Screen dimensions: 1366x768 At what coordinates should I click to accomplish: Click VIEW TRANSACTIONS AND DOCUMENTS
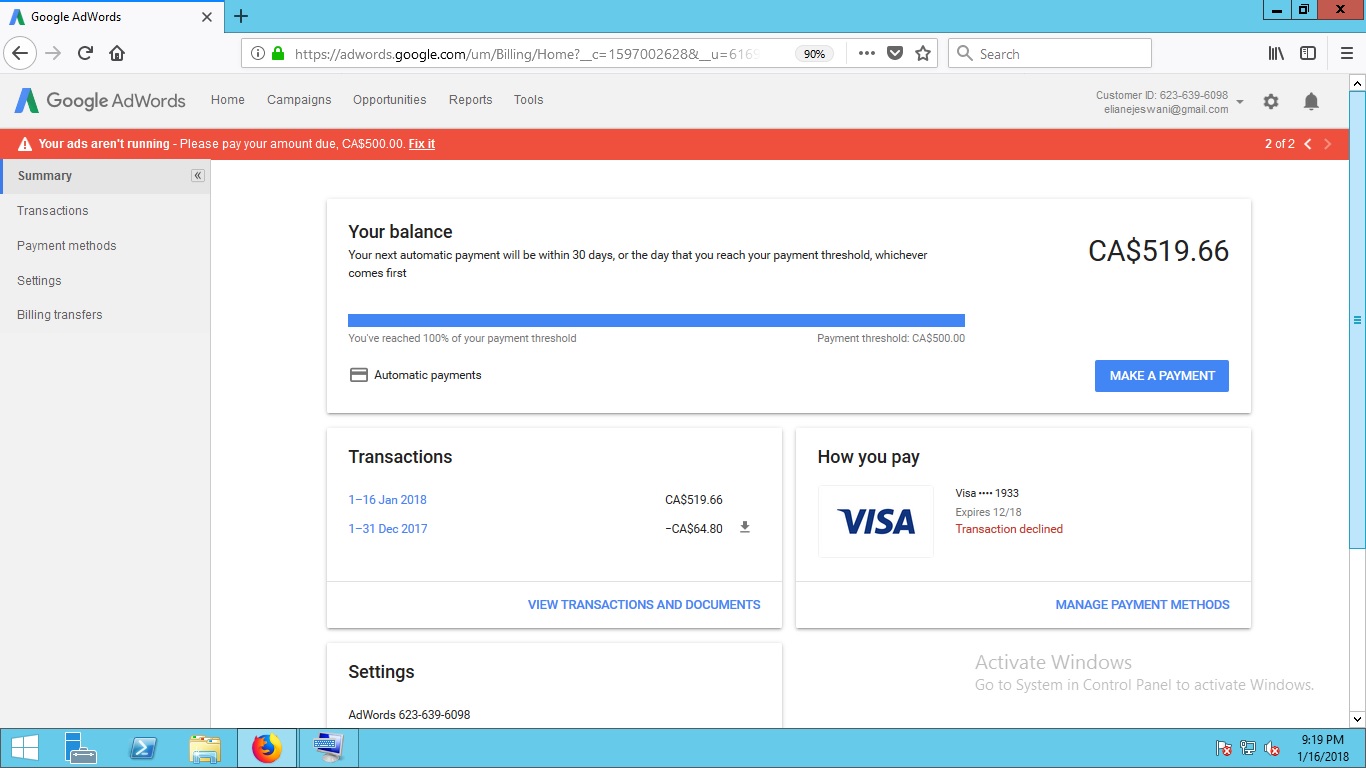[644, 605]
